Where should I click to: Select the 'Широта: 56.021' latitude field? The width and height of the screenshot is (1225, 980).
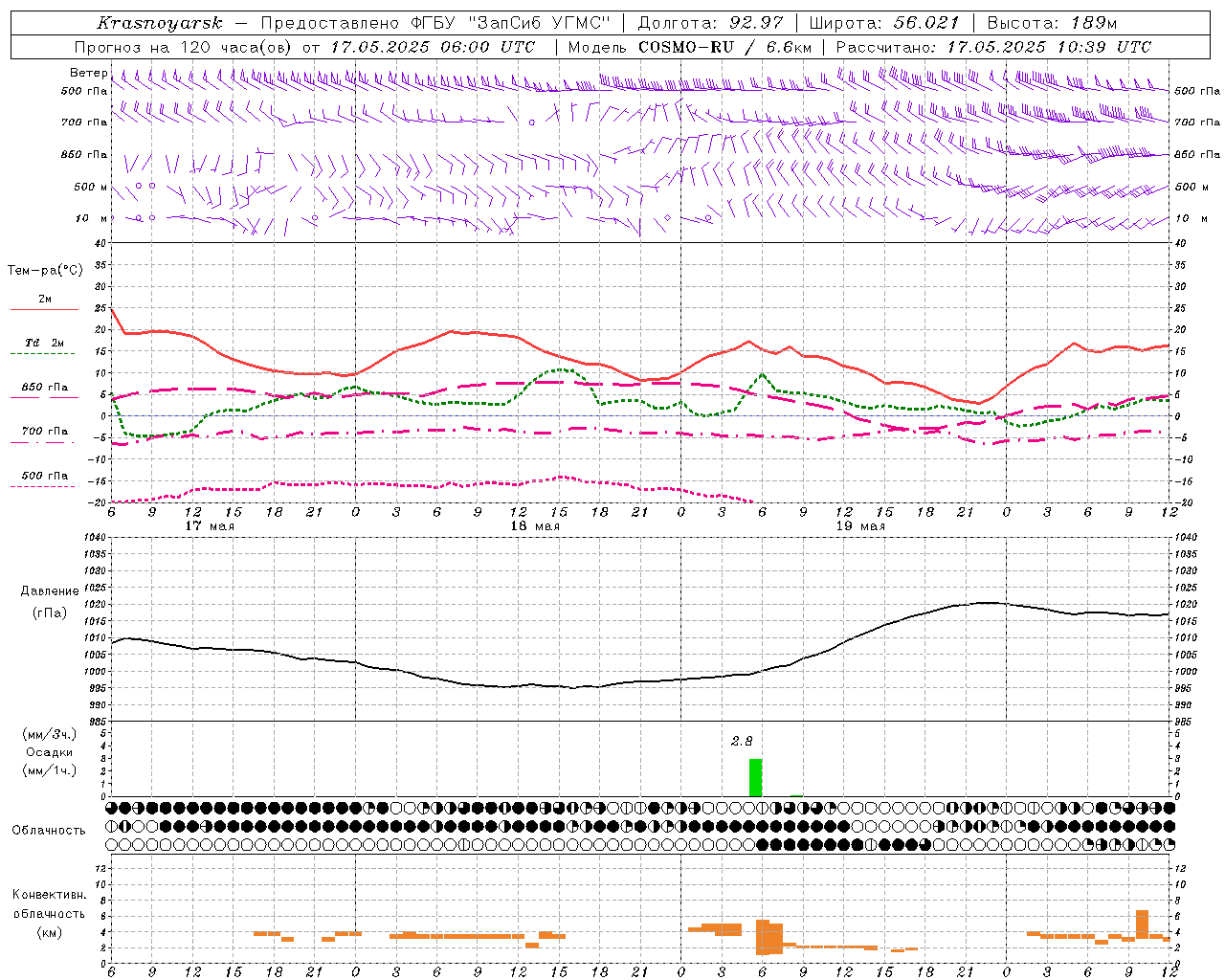pyautogui.click(x=883, y=23)
